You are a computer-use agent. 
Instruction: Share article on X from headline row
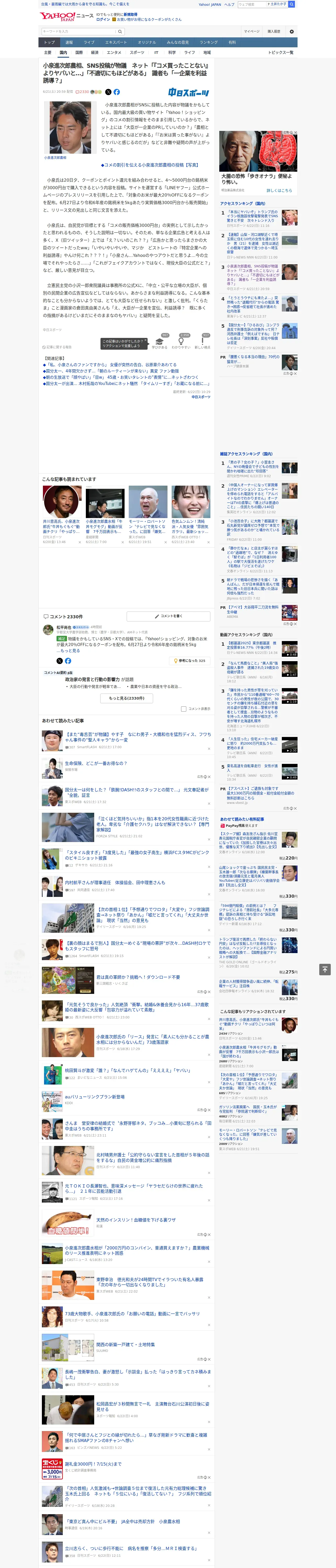click(x=109, y=92)
